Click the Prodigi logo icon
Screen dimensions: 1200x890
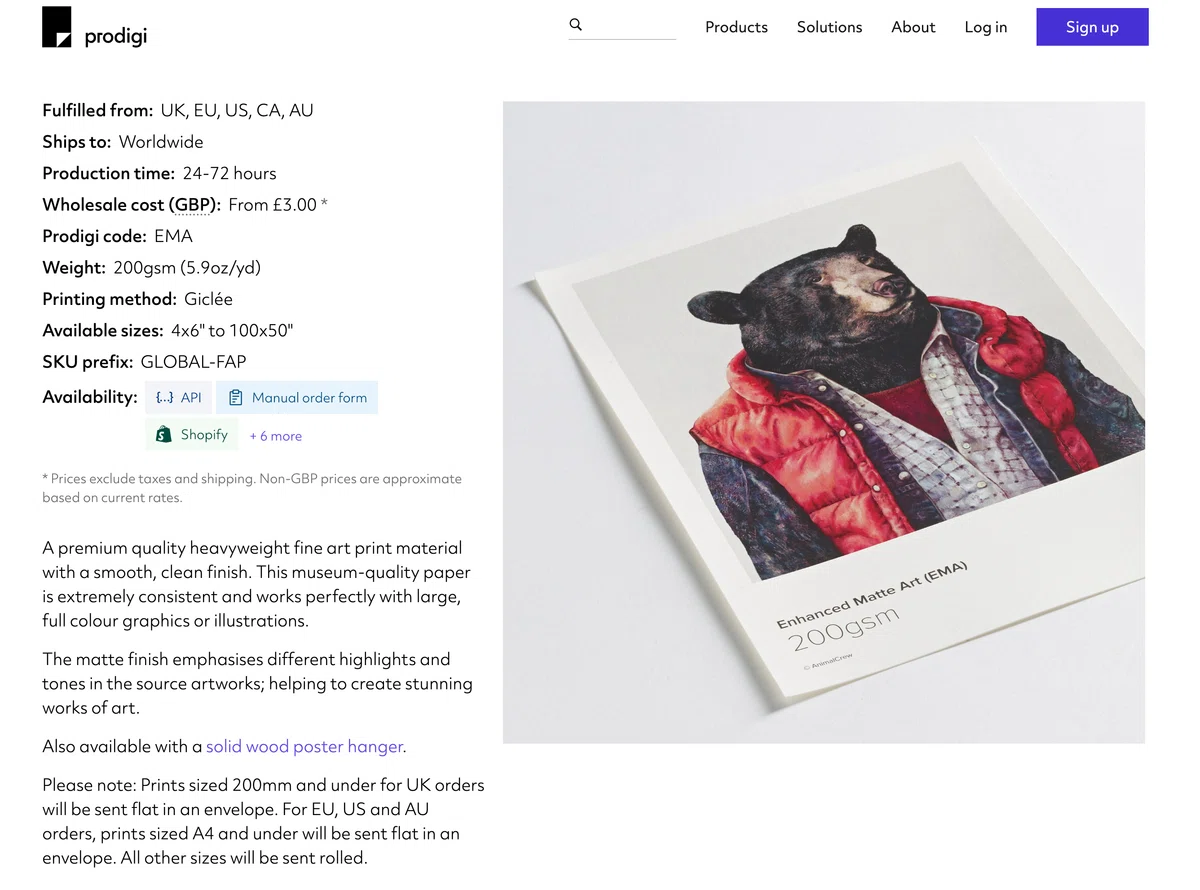click(x=57, y=27)
